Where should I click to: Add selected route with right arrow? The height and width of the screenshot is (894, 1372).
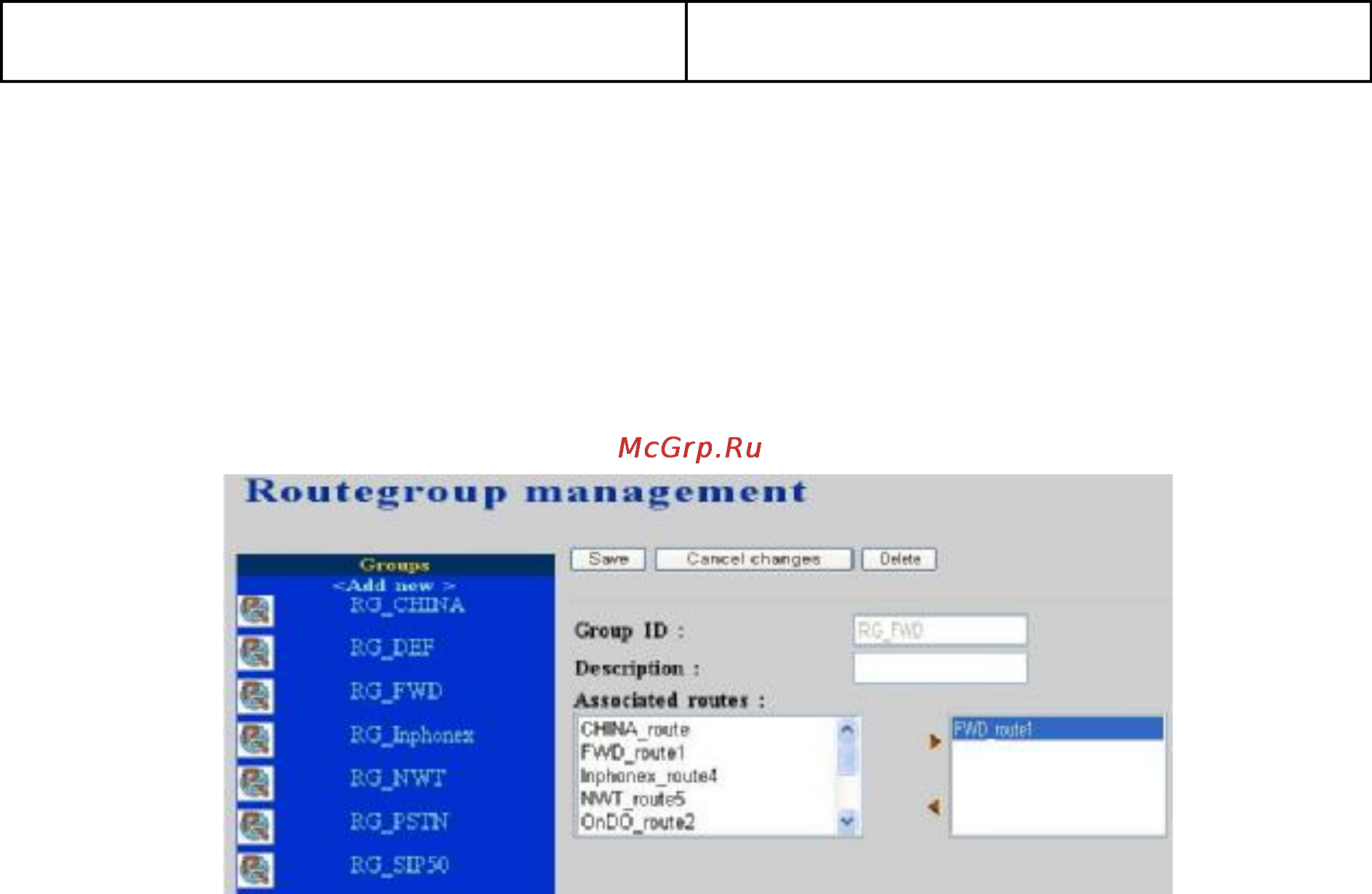[935, 741]
